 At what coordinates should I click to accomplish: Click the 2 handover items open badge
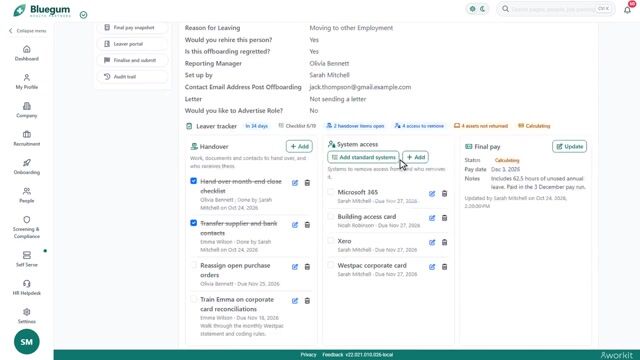pyautogui.click(x=355, y=126)
